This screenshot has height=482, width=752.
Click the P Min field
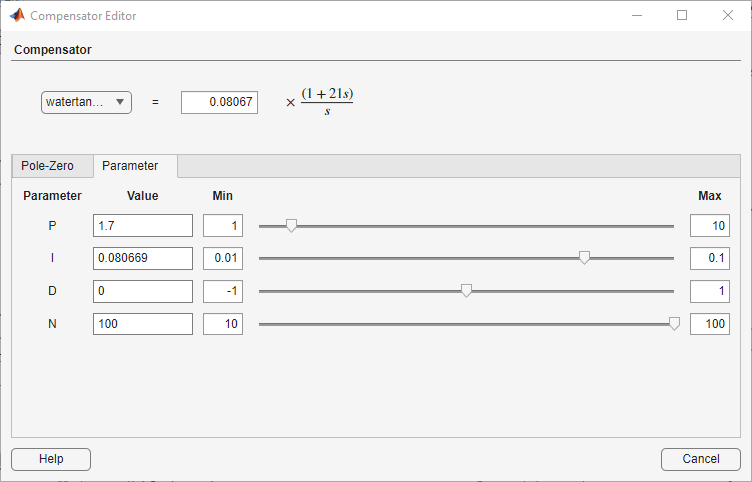[223, 225]
